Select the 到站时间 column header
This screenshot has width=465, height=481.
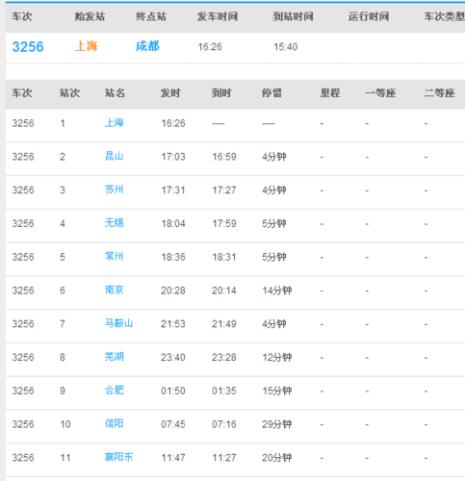(293, 16)
